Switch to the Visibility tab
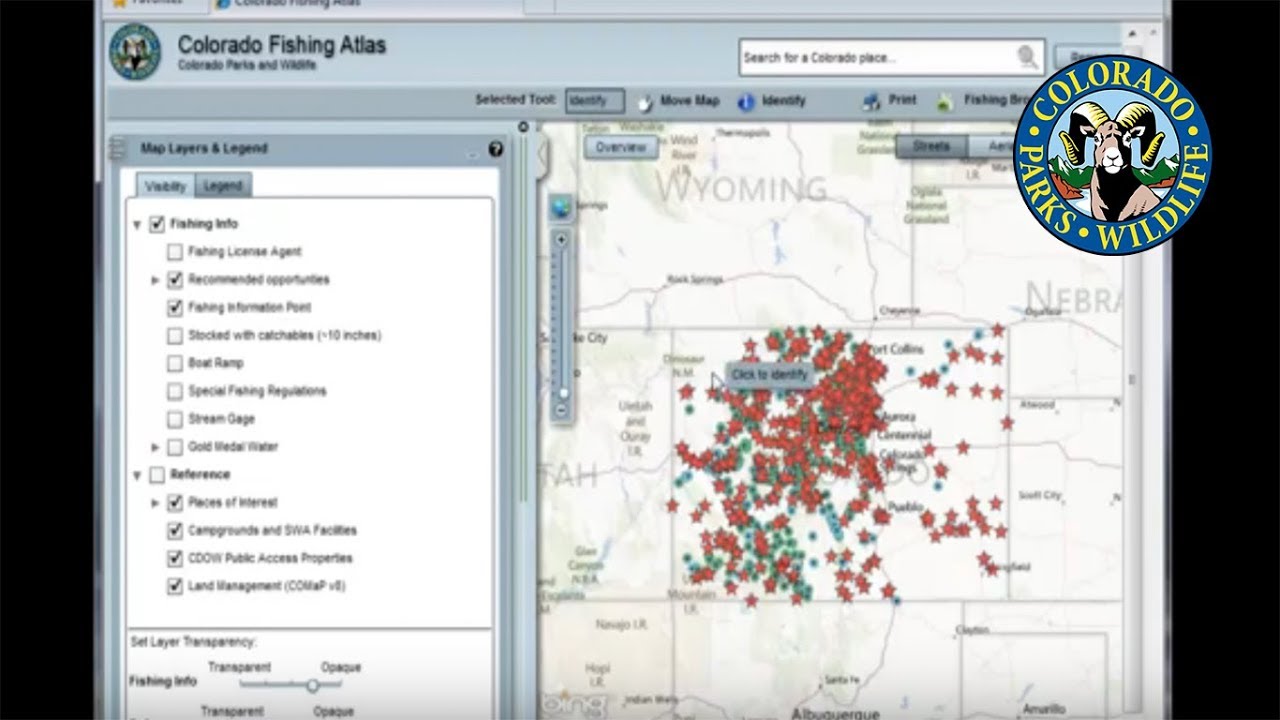The height and width of the screenshot is (720, 1280). pos(165,186)
